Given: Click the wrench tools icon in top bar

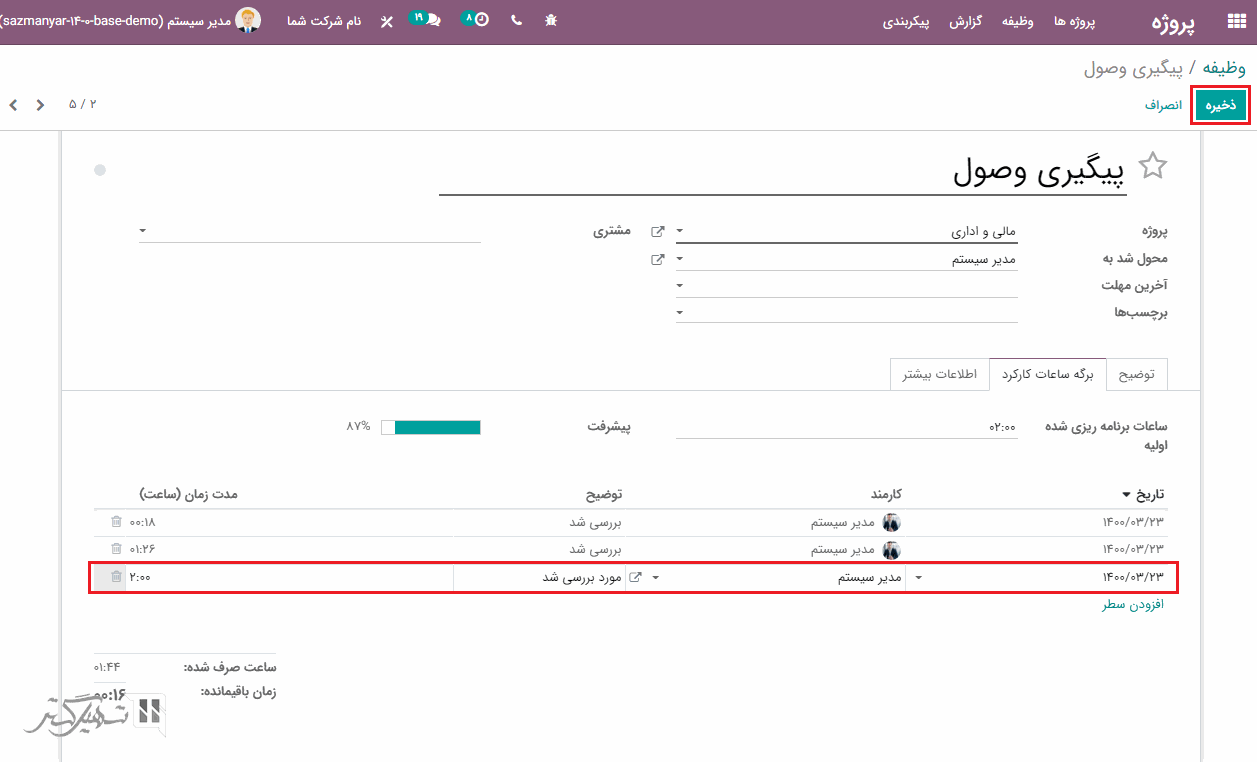Looking at the screenshot, I should pos(386,21).
